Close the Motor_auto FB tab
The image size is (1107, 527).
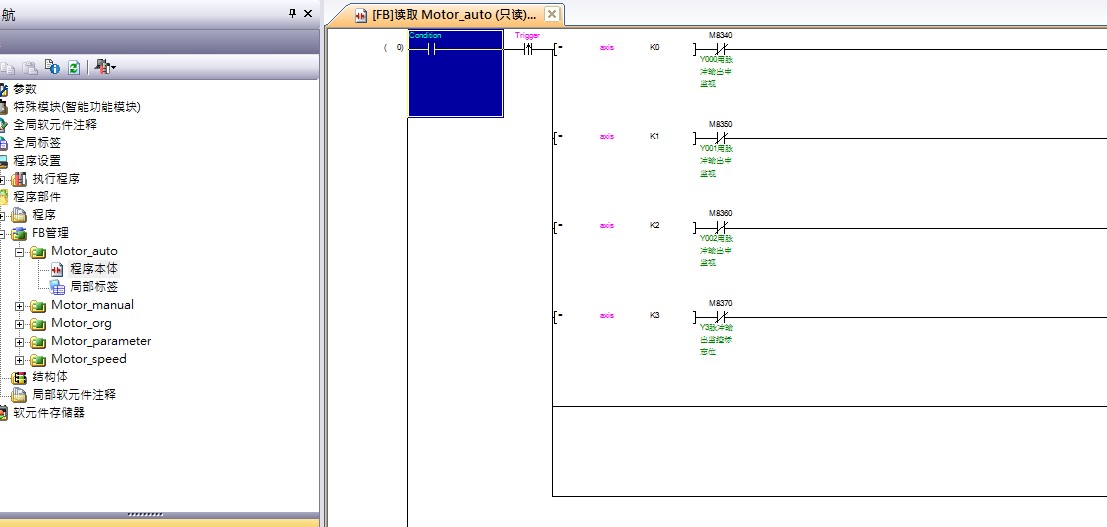point(551,15)
